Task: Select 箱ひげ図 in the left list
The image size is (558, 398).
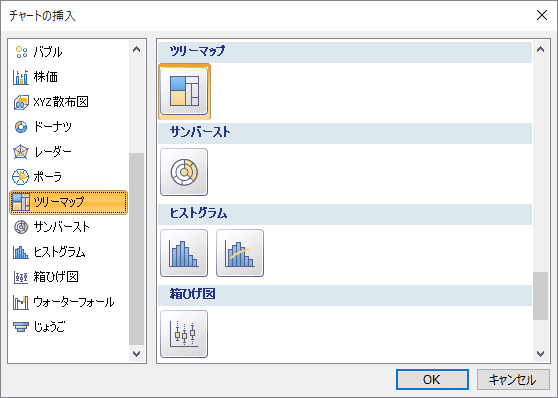Action: tap(68, 277)
